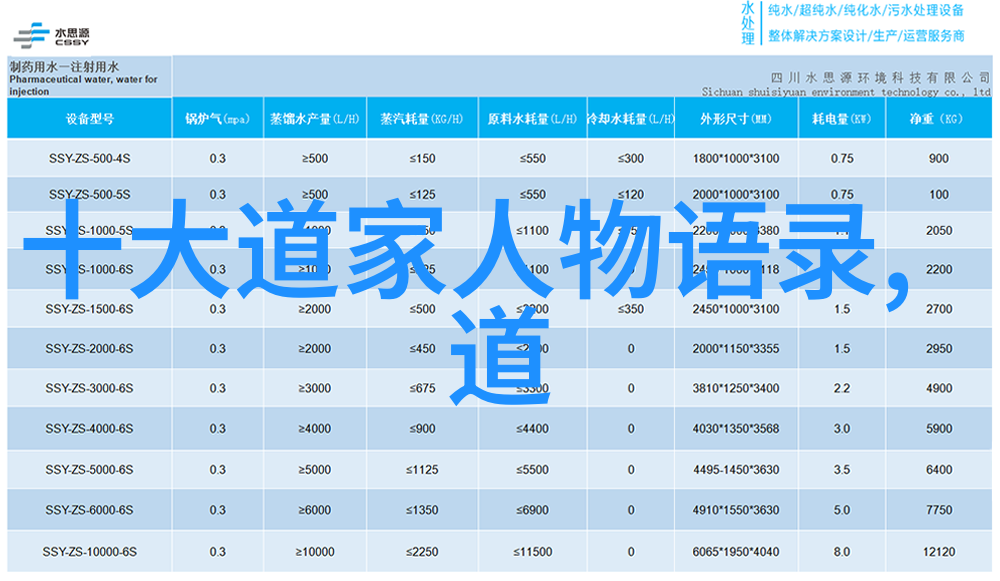Click the steam consumption value ≤675
The image size is (1000, 581).
click(x=422, y=388)
